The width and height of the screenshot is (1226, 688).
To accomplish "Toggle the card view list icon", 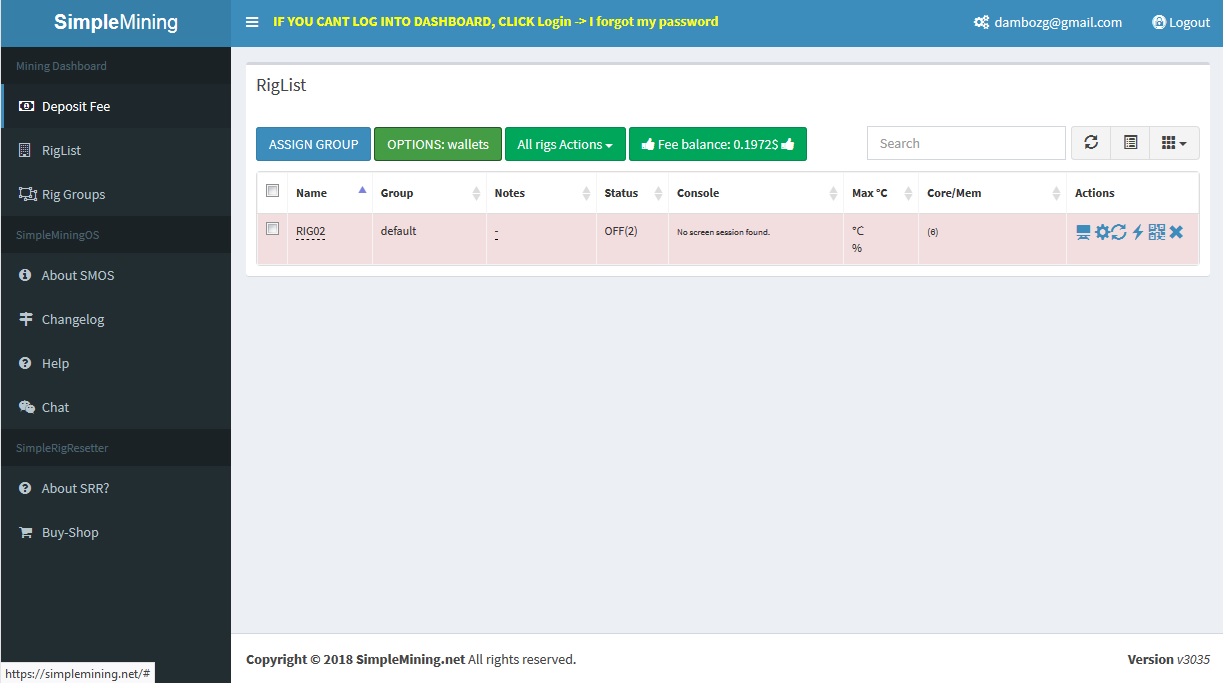I will click(x=1130, y=143).
